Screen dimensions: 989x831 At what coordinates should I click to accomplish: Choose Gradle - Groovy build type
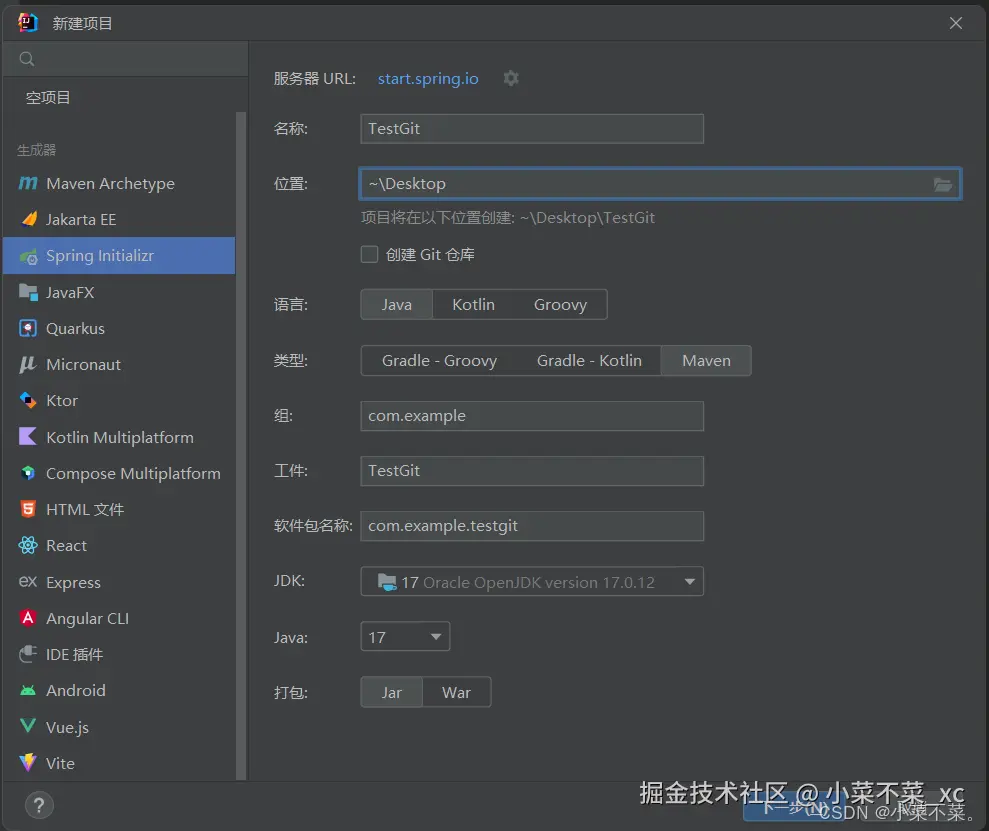440,361
